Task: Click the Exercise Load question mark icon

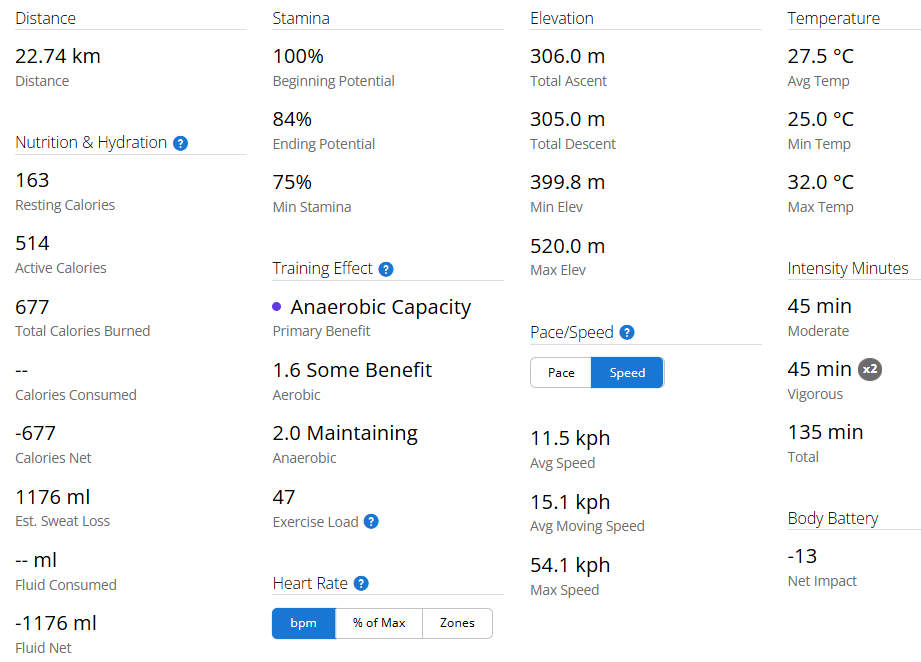Action: pos(371,521)
